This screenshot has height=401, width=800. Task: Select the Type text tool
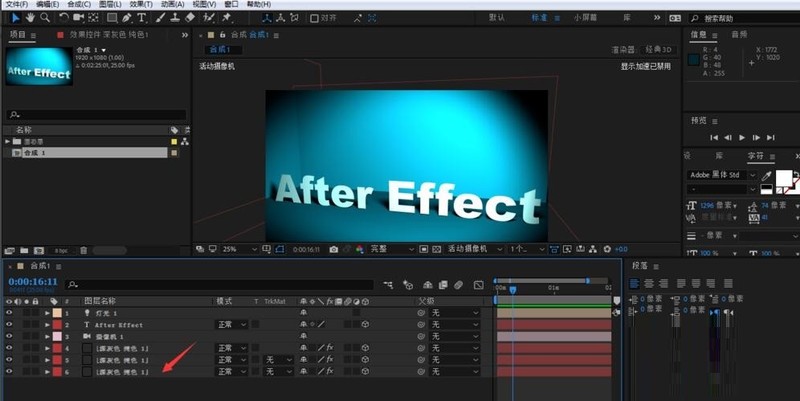[x=142, y=18]
